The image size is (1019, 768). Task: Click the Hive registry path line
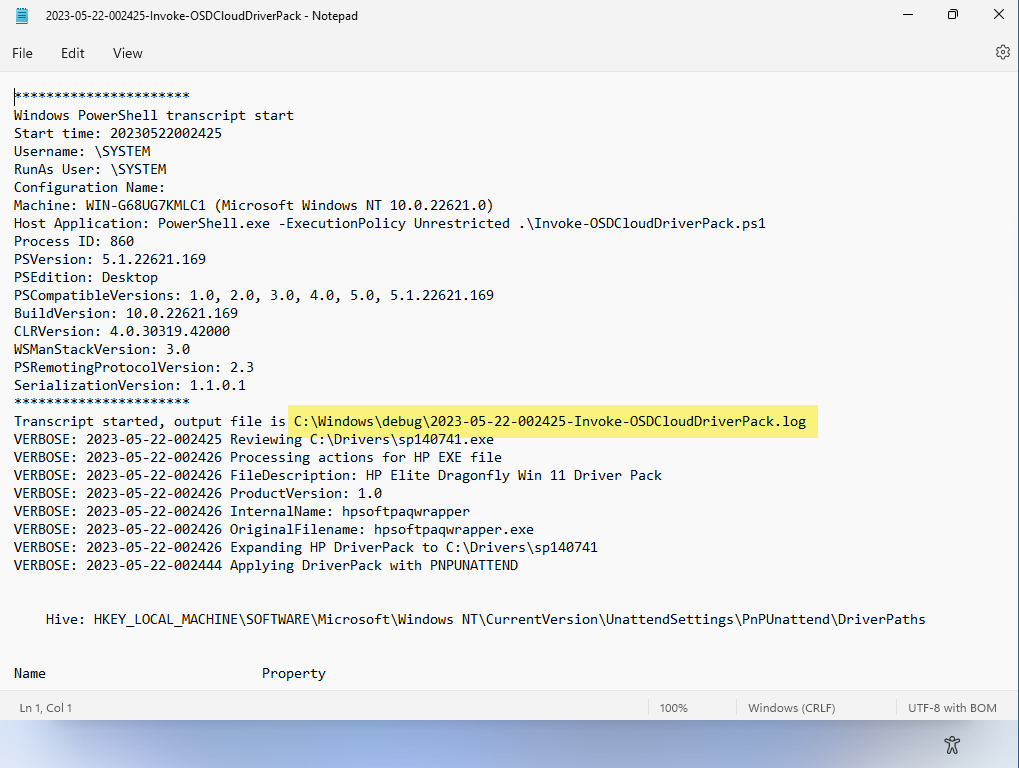(485, 619)
